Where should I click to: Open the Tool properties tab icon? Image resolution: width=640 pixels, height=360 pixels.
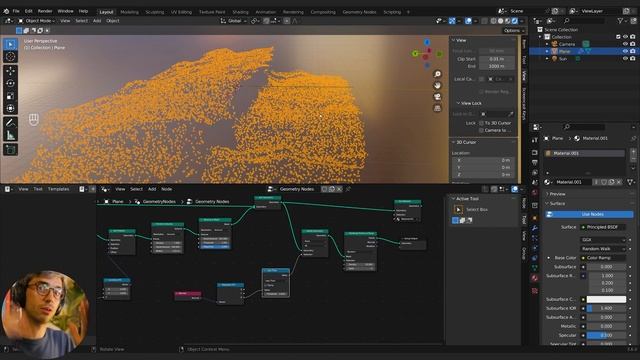535,140
